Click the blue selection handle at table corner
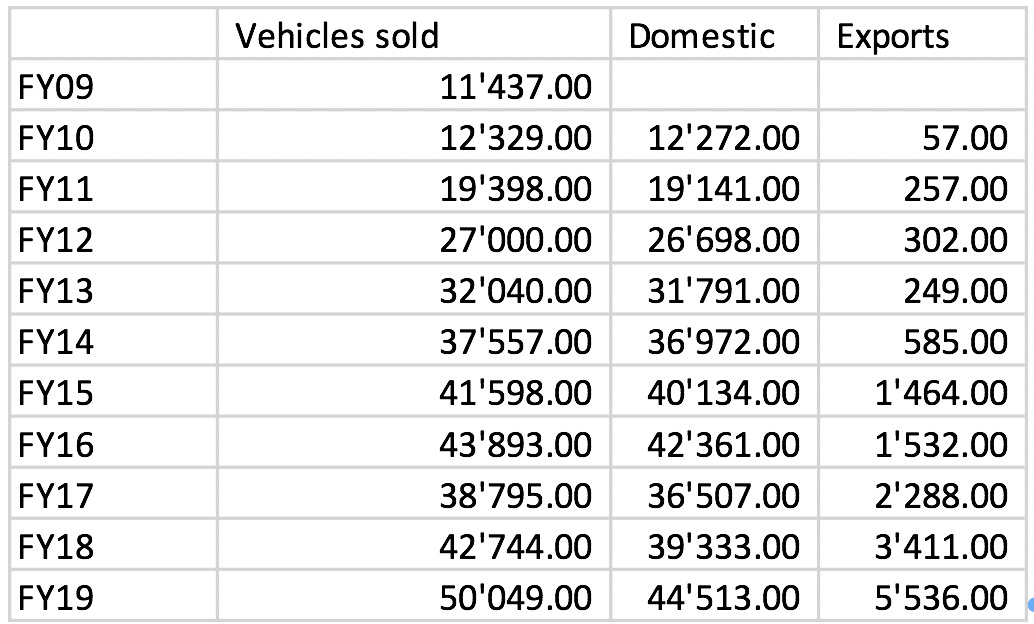 (1029, 603)
